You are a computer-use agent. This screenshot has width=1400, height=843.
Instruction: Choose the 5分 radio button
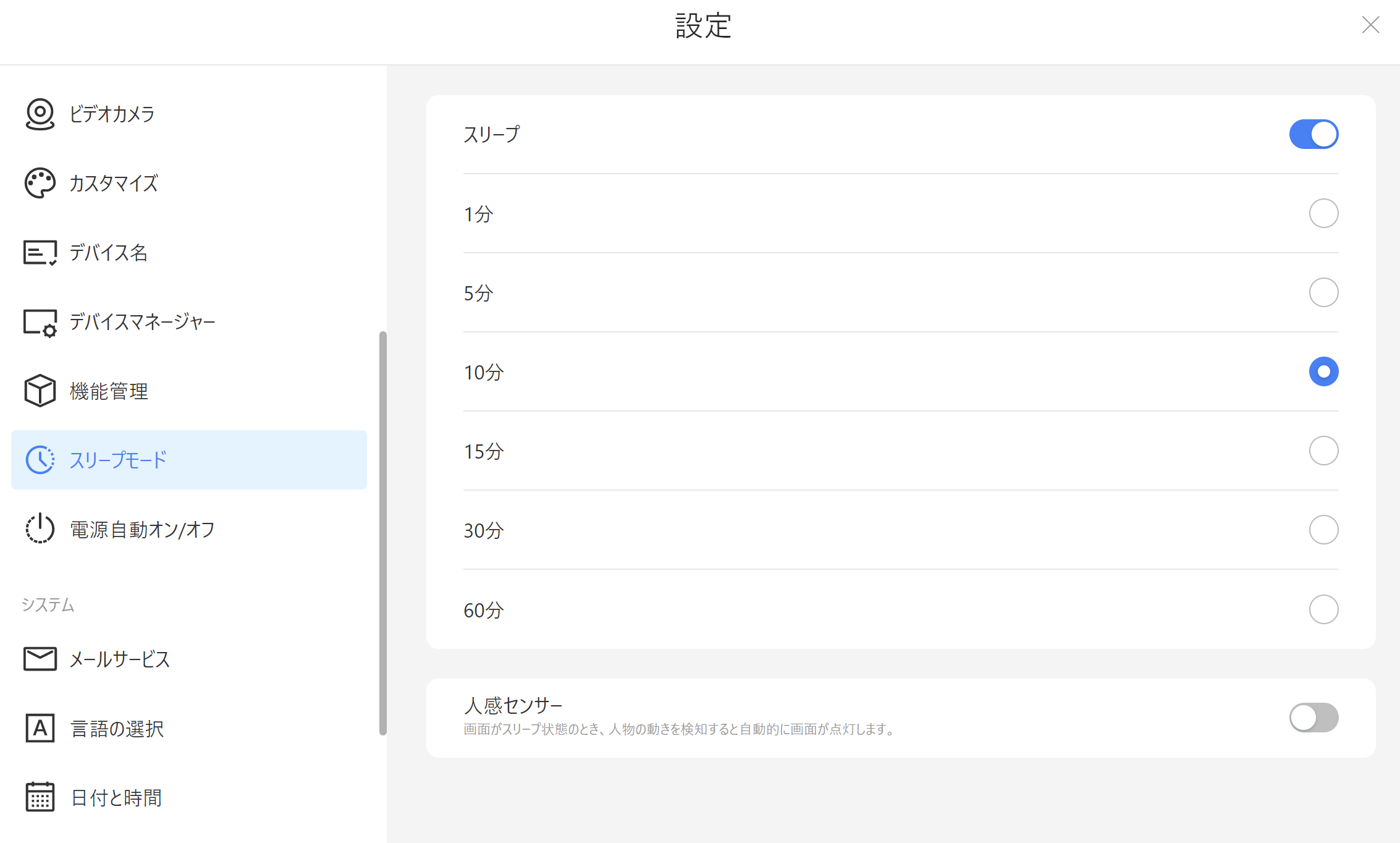[1323, 292]
